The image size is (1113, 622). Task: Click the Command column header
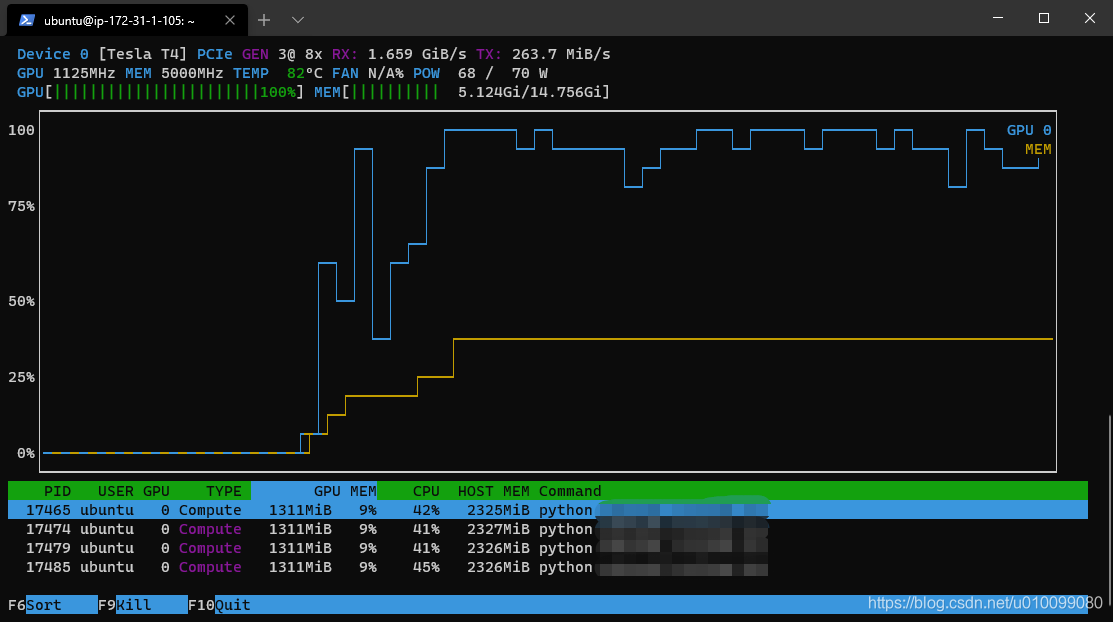click(570, 491)
